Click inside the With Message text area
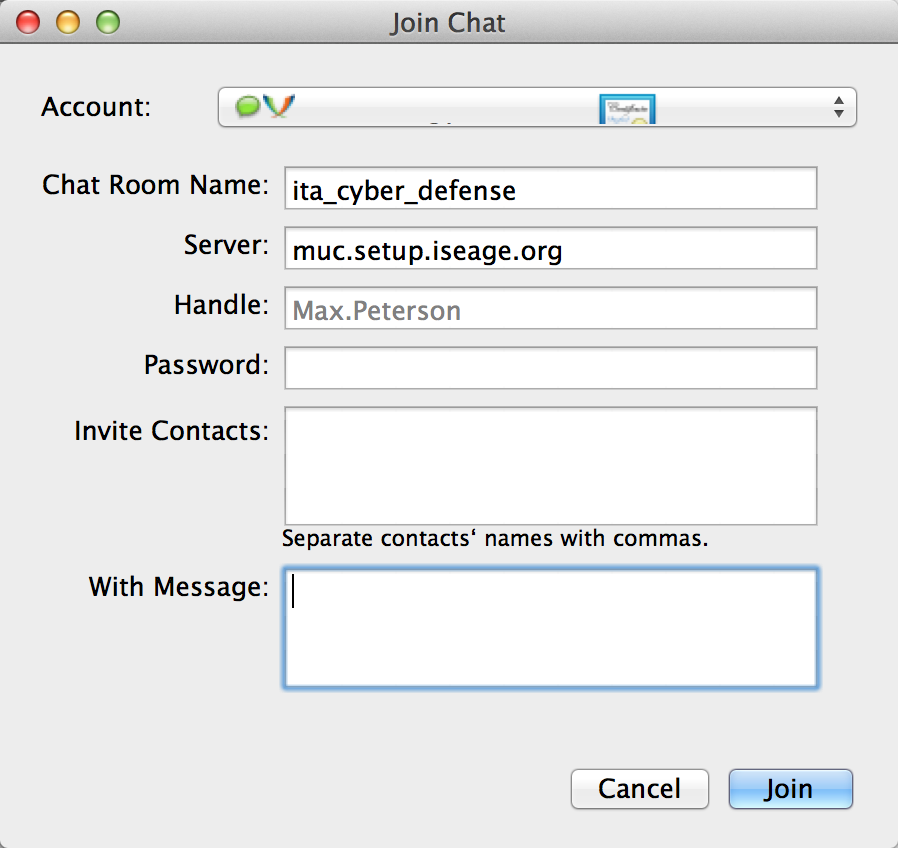The width and height of the screenshot is (898, 848). click(x=550, y=628)
